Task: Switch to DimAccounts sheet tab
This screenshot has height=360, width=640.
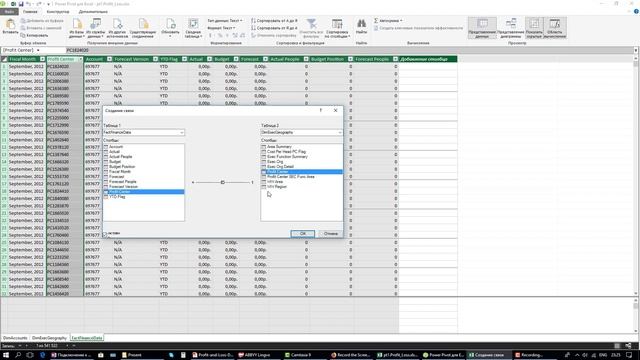Action: 15,338
